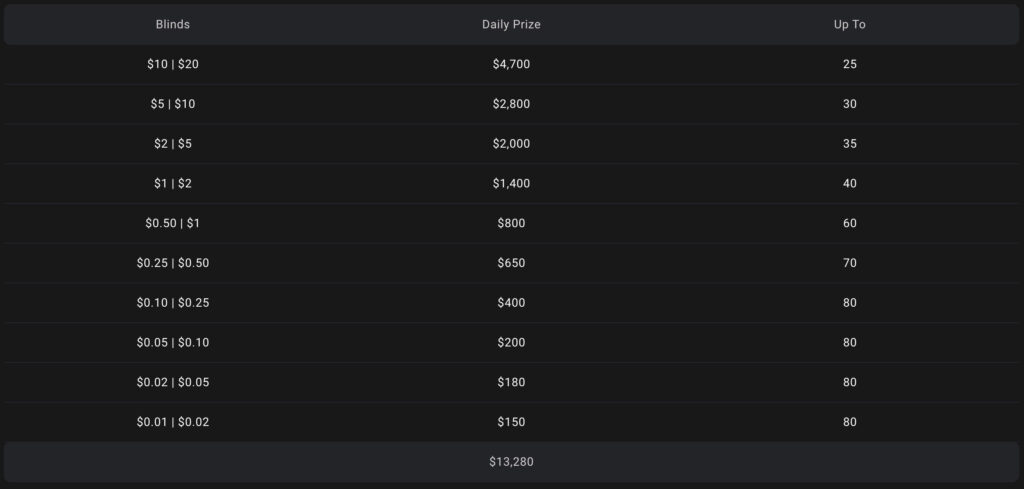Select the $0.10 | $0.25 blinds cell
Image resolution: width=1024 pixels, height=489 pixels.
click(x=173, y=303)
